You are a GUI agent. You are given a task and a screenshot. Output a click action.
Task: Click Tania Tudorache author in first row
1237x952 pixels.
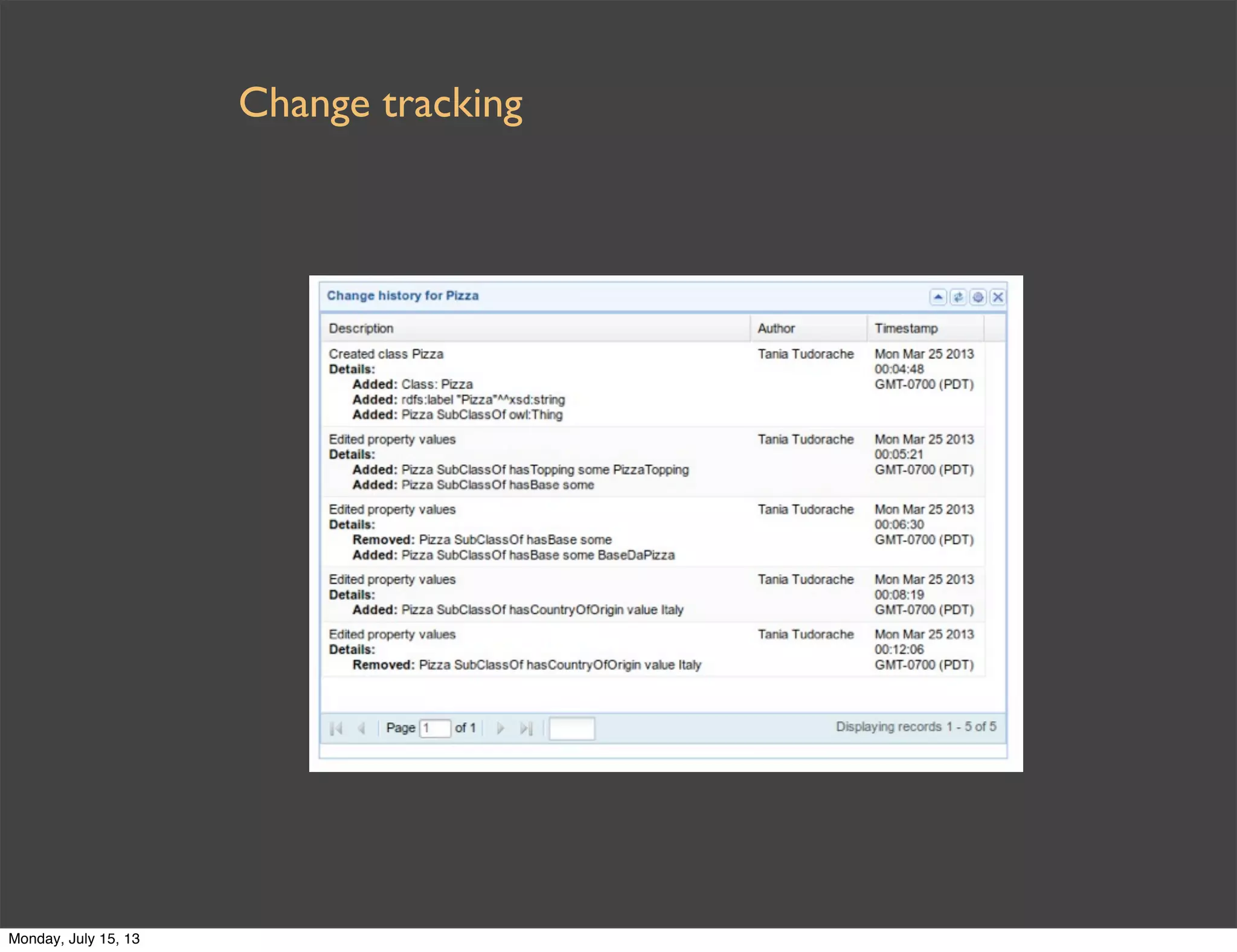(x=806, y=354)
